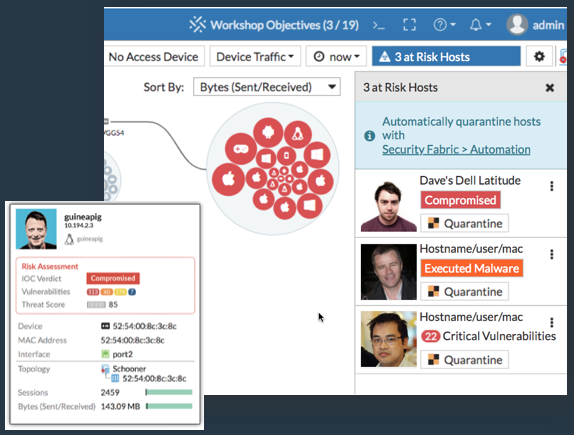This screenshot has height=435, width=574.
Task: Click the Workshop Objectives icon
Action: click(198, 25)
